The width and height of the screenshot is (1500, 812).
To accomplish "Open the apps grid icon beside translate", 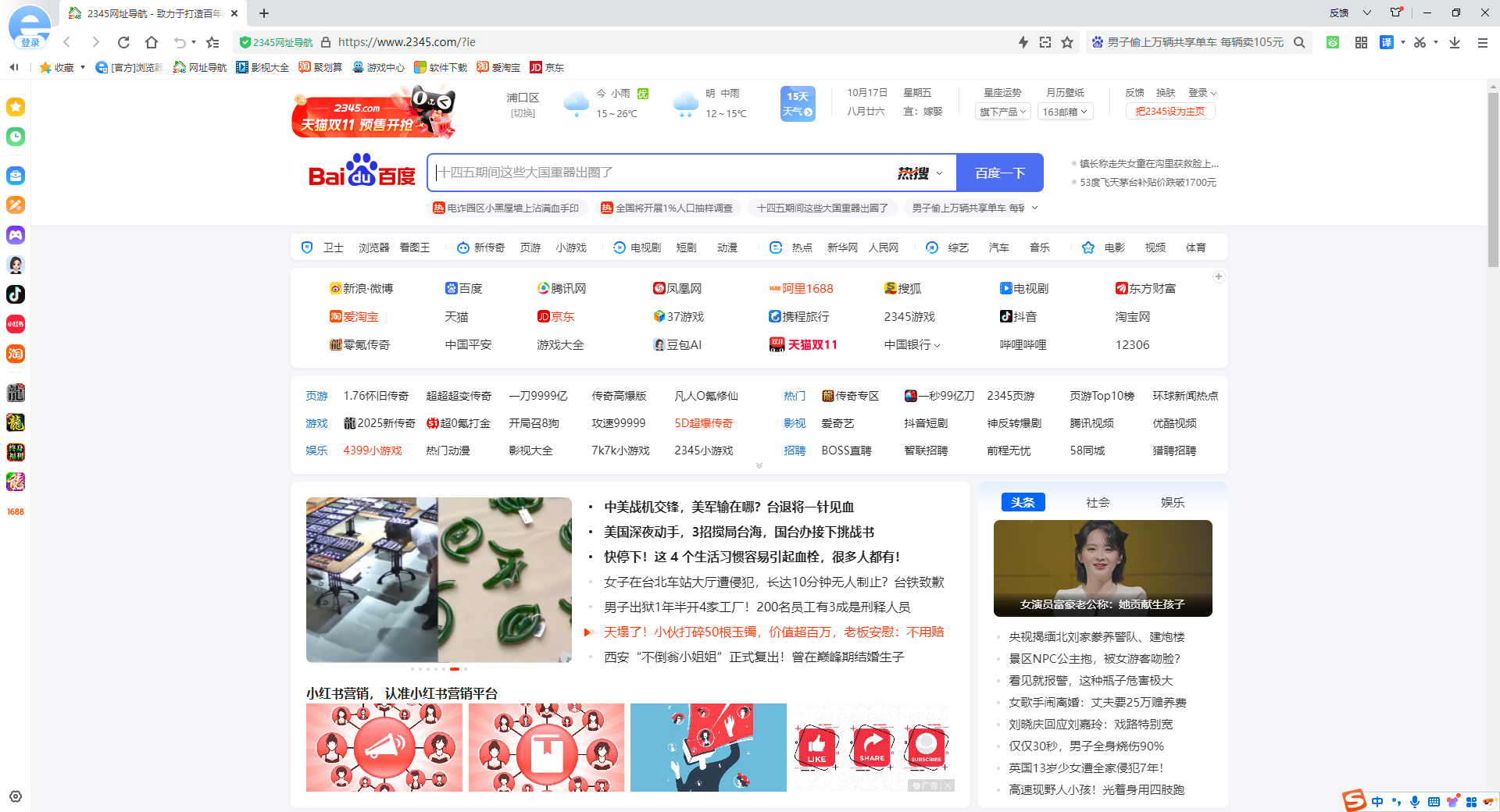I will 1361,42.
